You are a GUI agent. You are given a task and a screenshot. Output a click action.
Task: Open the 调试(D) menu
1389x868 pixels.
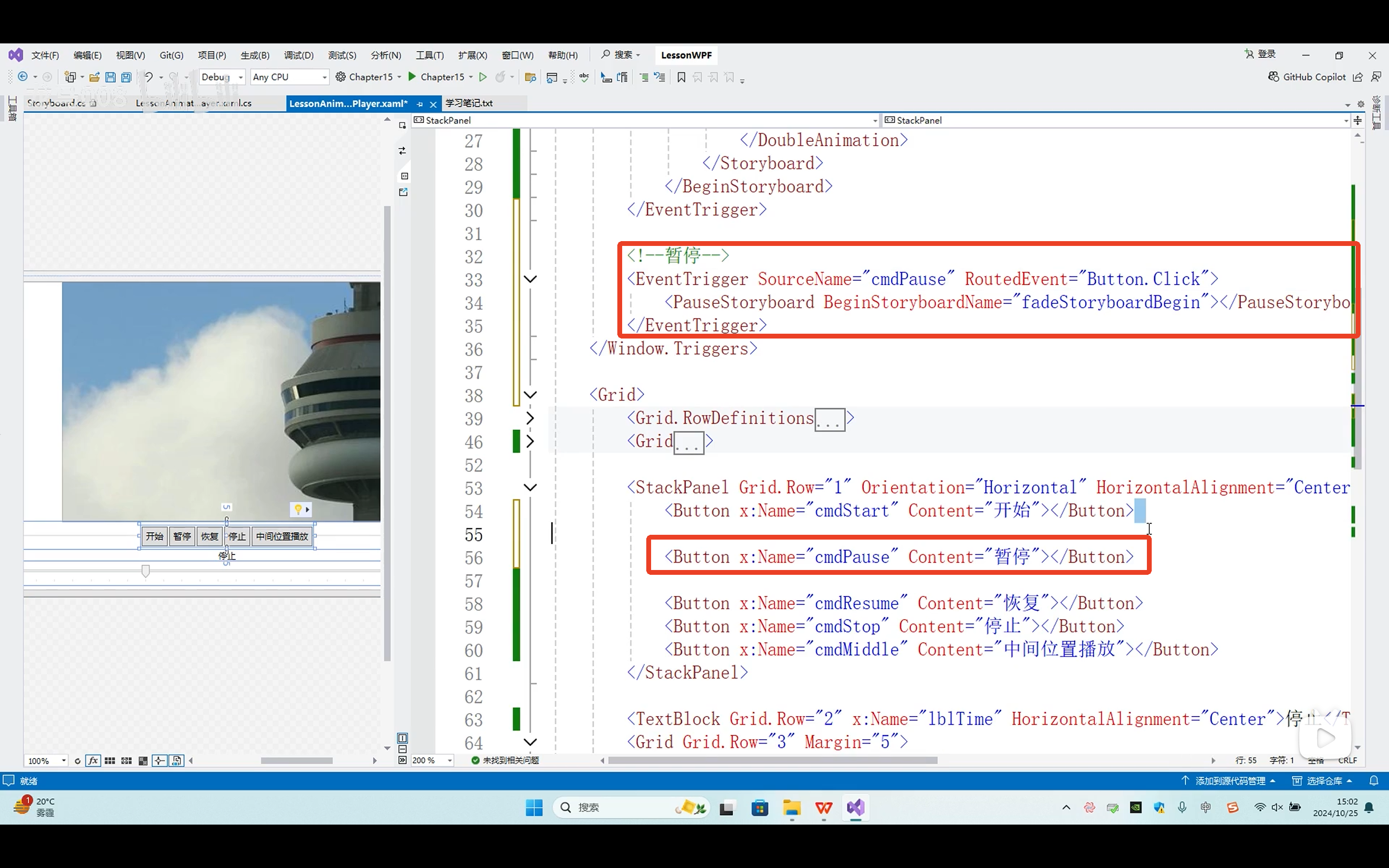(299, 55)
